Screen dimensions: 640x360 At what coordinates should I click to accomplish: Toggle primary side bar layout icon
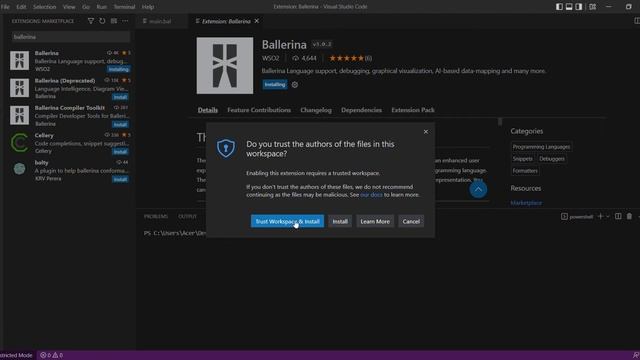(x=559, y=7)
